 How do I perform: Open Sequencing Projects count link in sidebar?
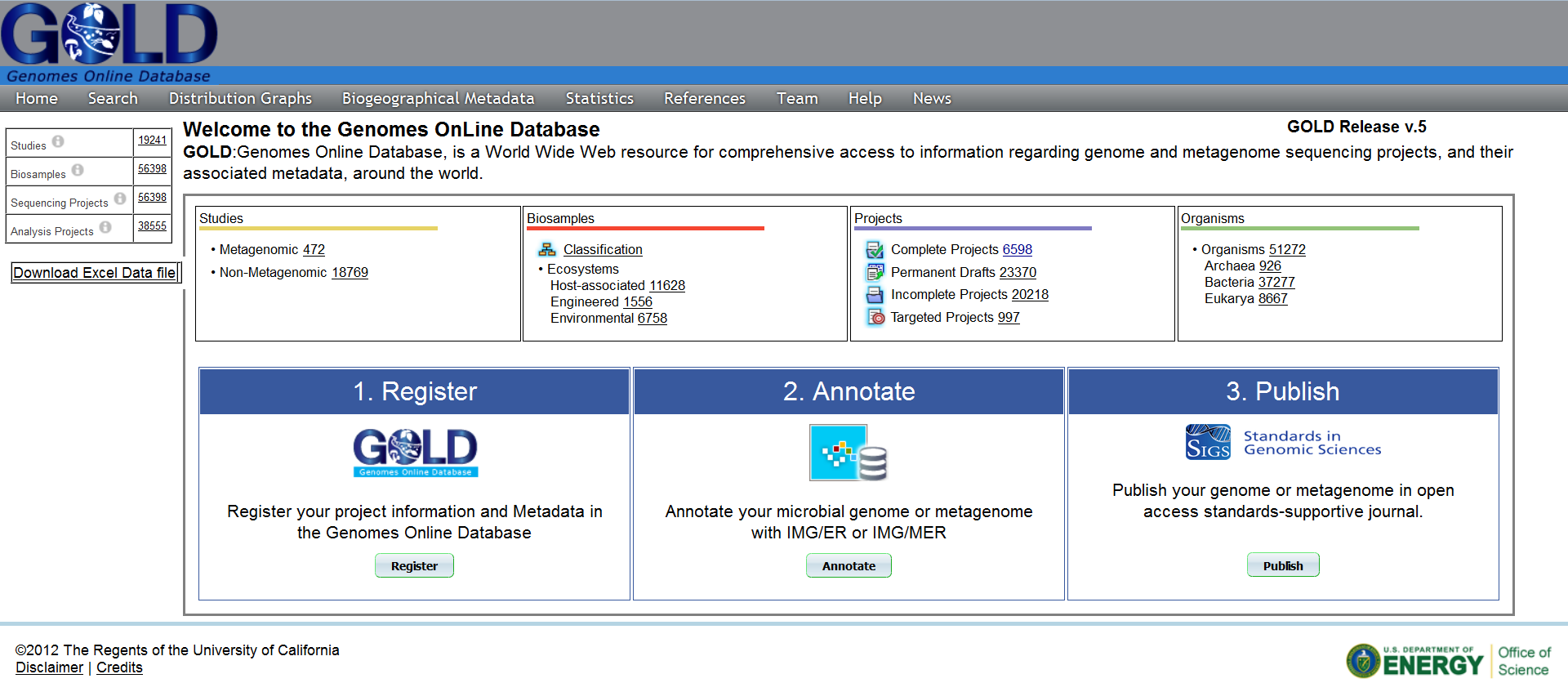click(x=152, y=198)
